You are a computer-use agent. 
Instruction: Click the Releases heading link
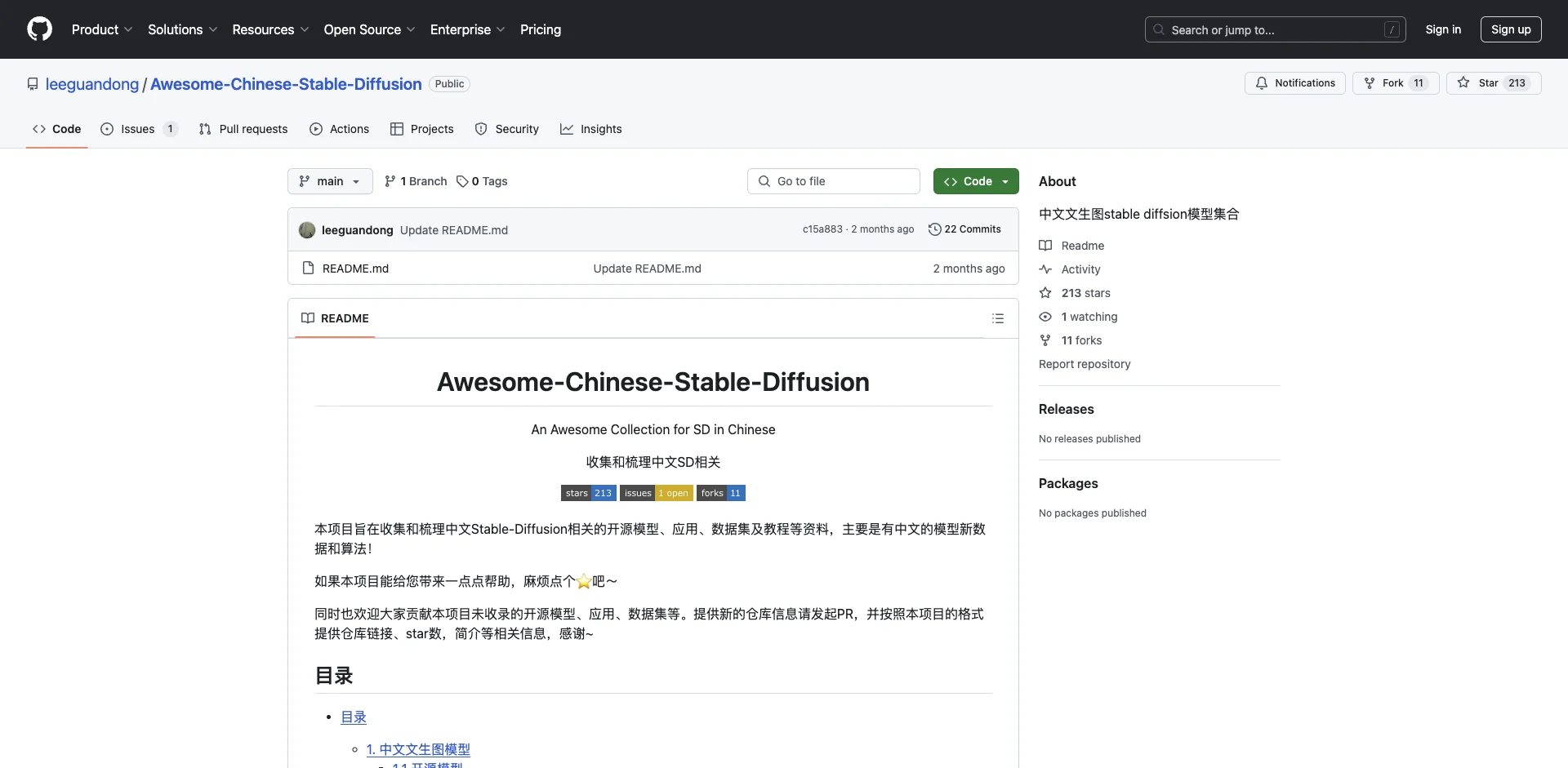click(1066, 409)
